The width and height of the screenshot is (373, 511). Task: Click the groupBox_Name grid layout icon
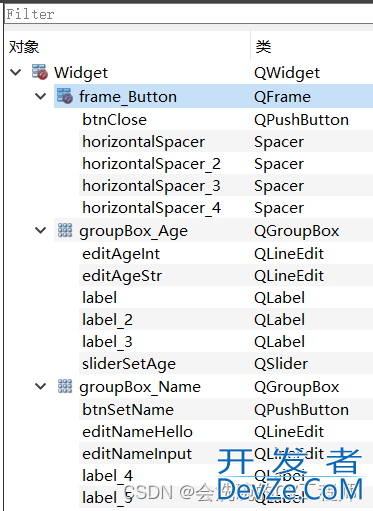click(65, 386)
